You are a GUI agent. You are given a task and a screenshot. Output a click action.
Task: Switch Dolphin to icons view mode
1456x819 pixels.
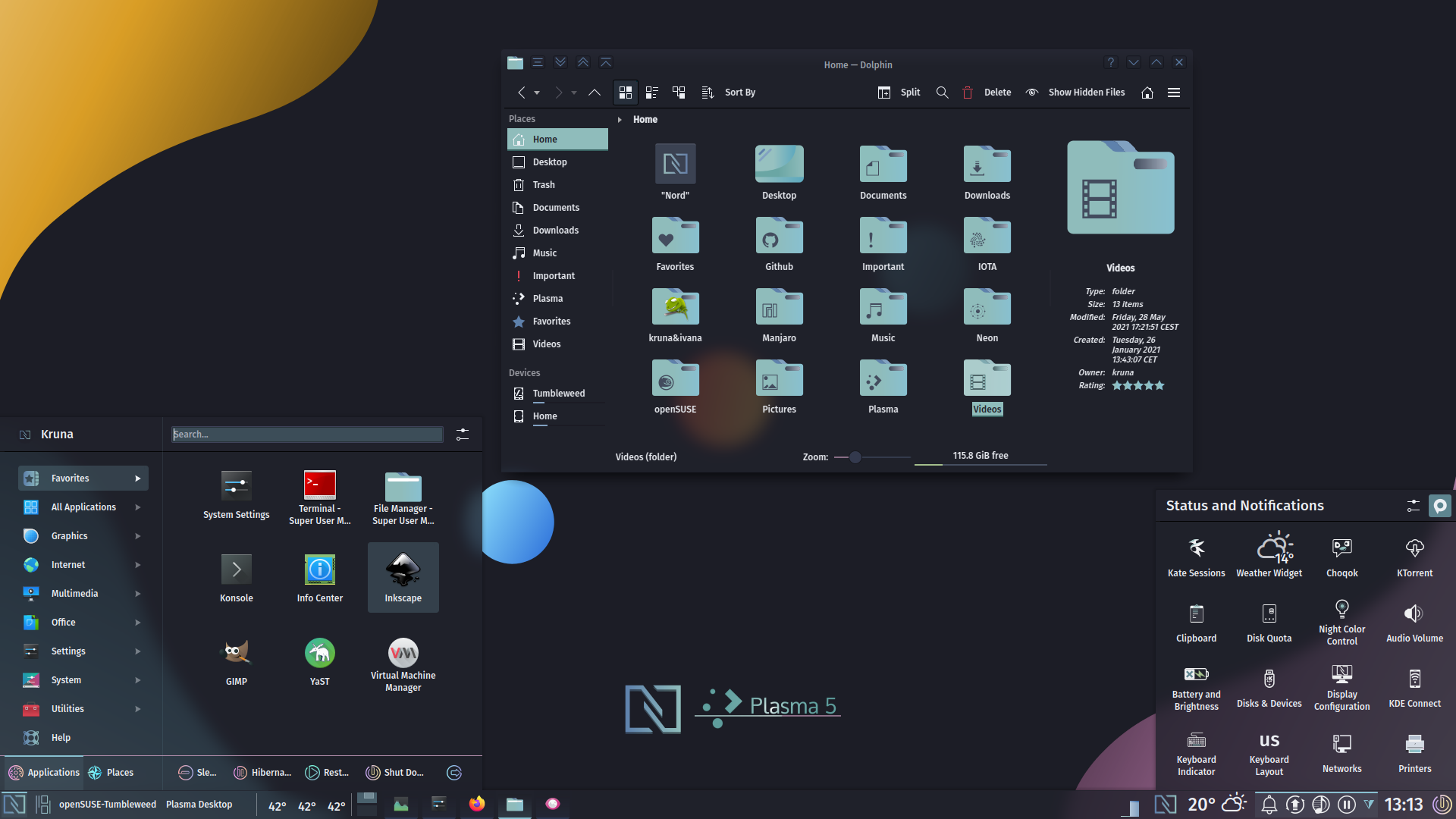pyautogui.click(x=625, y=93)
